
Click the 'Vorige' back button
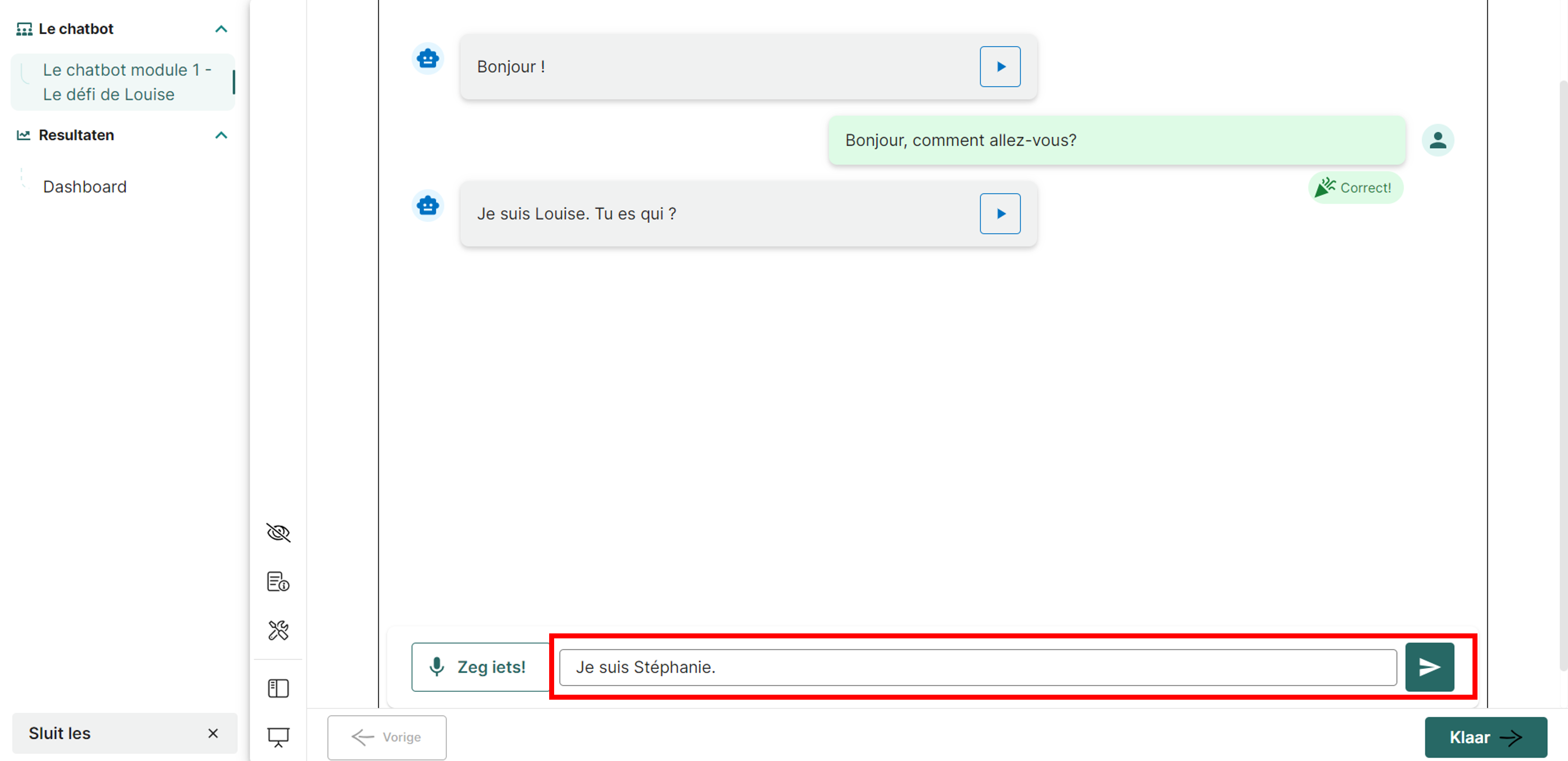point(387,737)
